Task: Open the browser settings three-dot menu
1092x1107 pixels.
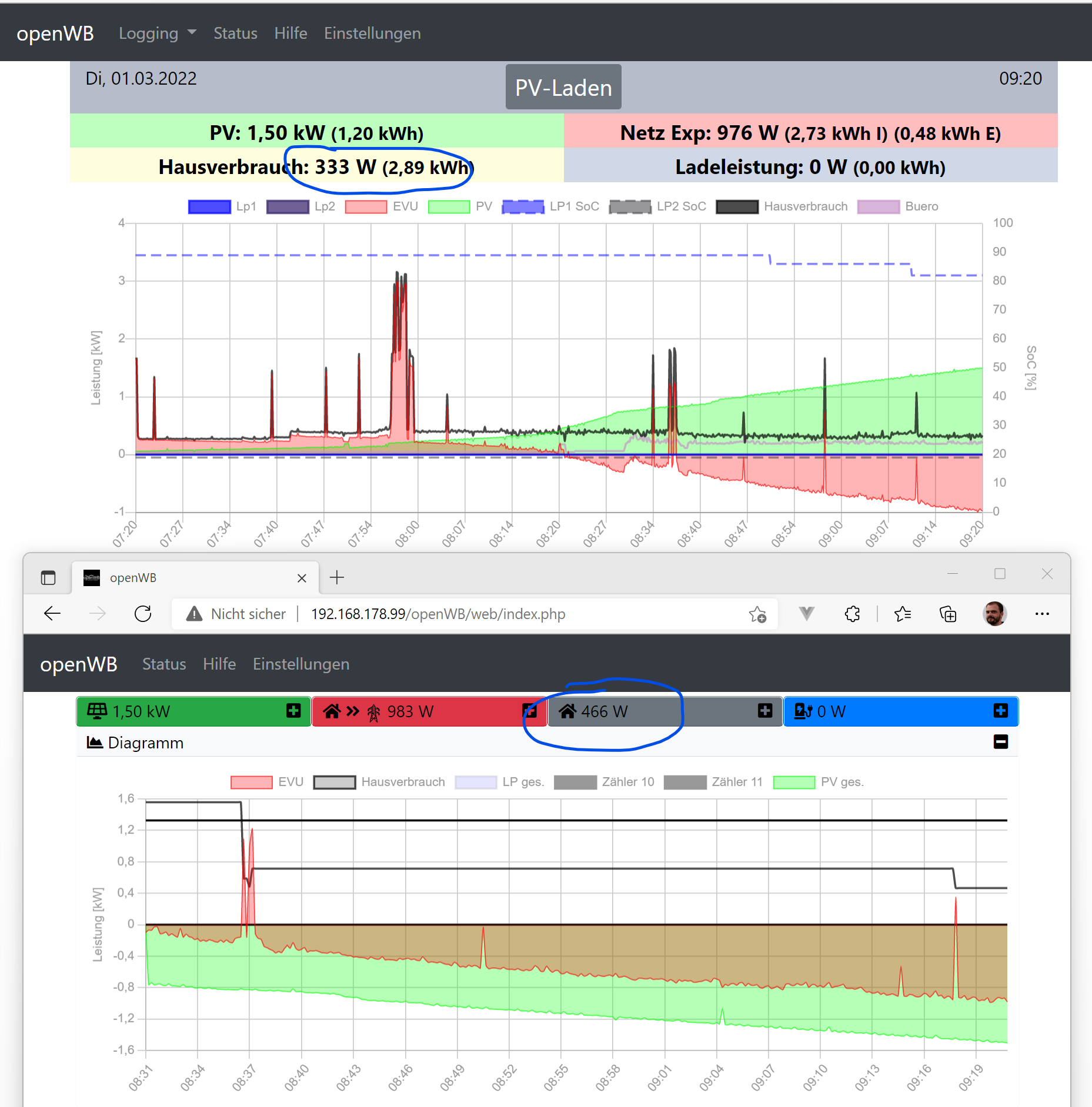Action: coord(1042,614)
